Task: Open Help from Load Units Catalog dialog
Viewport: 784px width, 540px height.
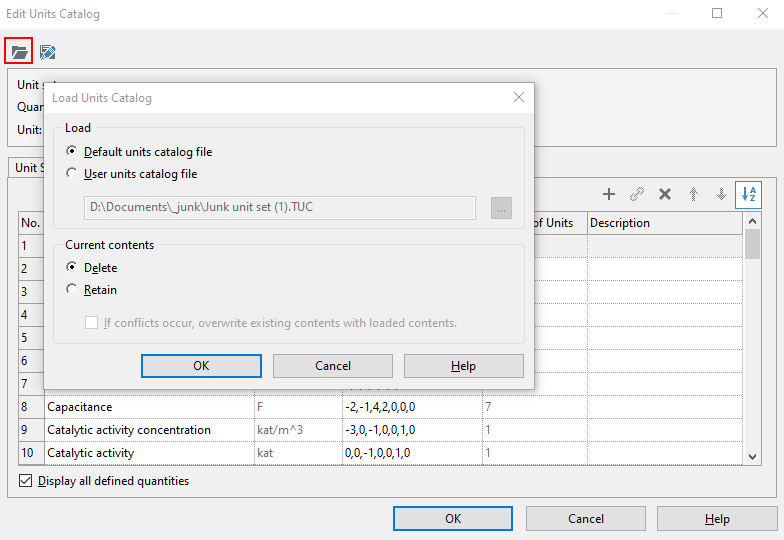Action: click(x=463, y=366)
